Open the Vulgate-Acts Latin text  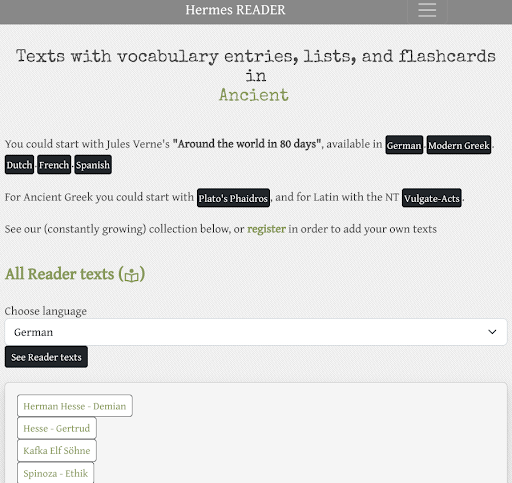coord(432,198)
